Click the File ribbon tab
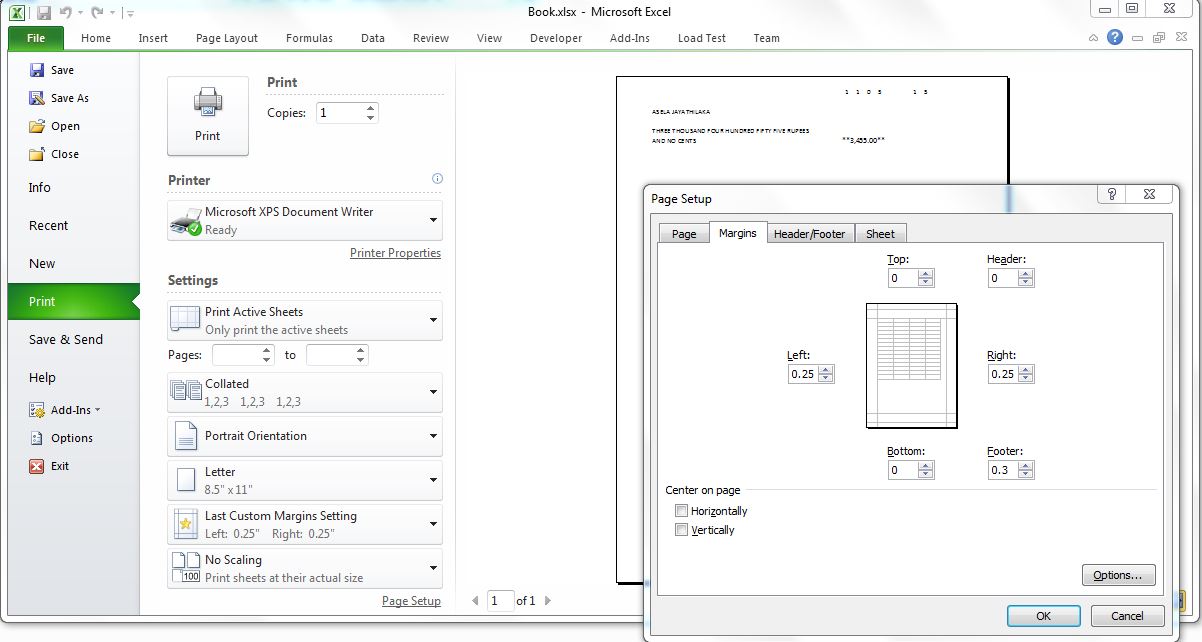The image size is (1202, 642). pos(36,38)
